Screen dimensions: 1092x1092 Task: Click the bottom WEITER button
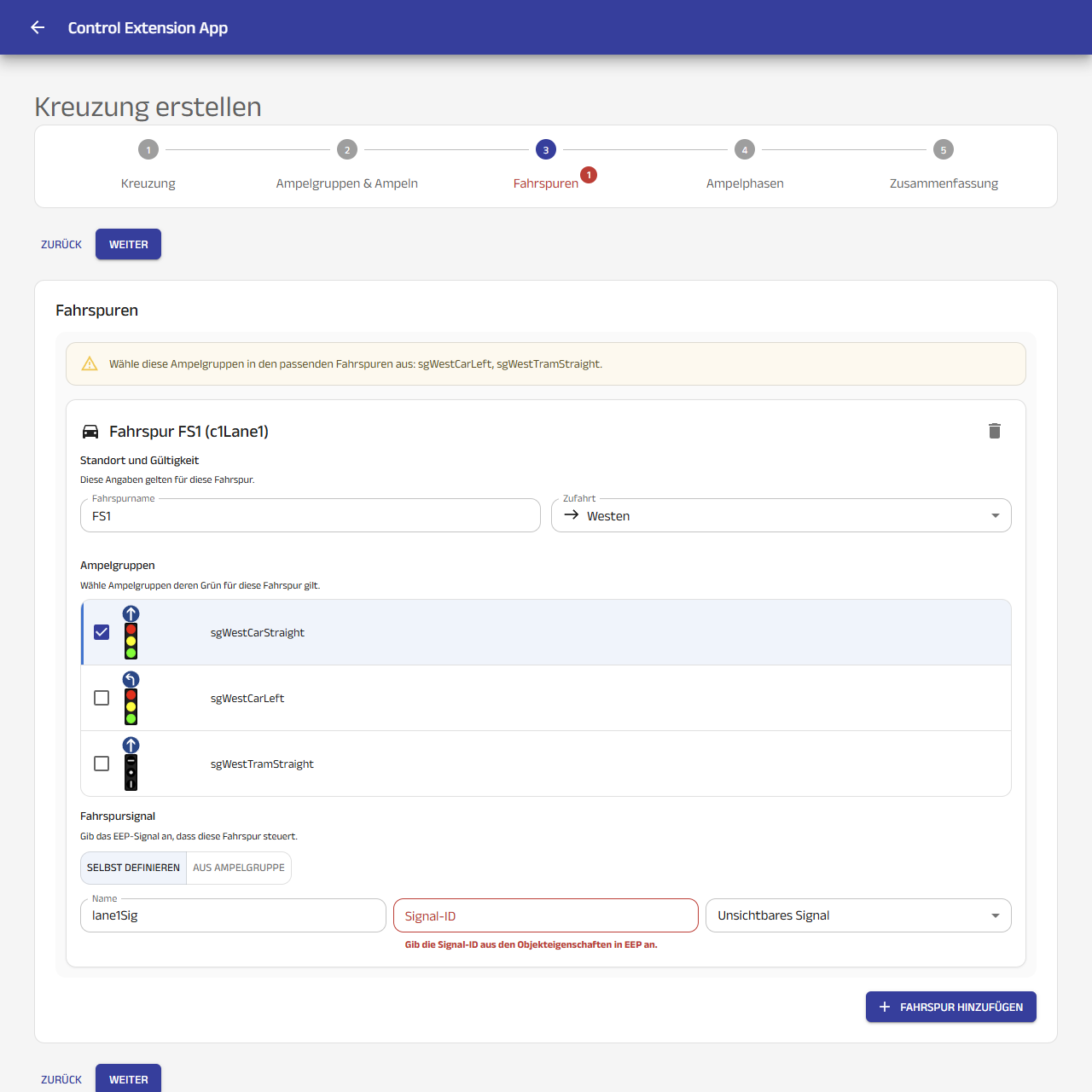tap(129, 1079)
